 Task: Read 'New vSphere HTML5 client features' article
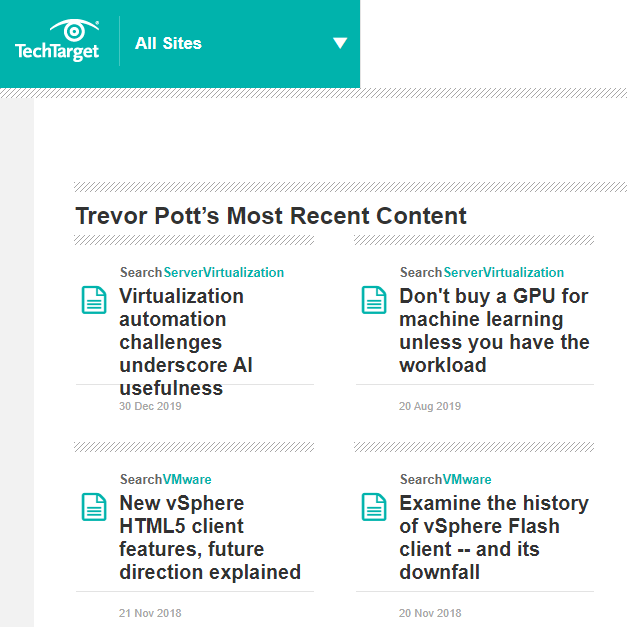pyautogui.click(x=210, y=537)
